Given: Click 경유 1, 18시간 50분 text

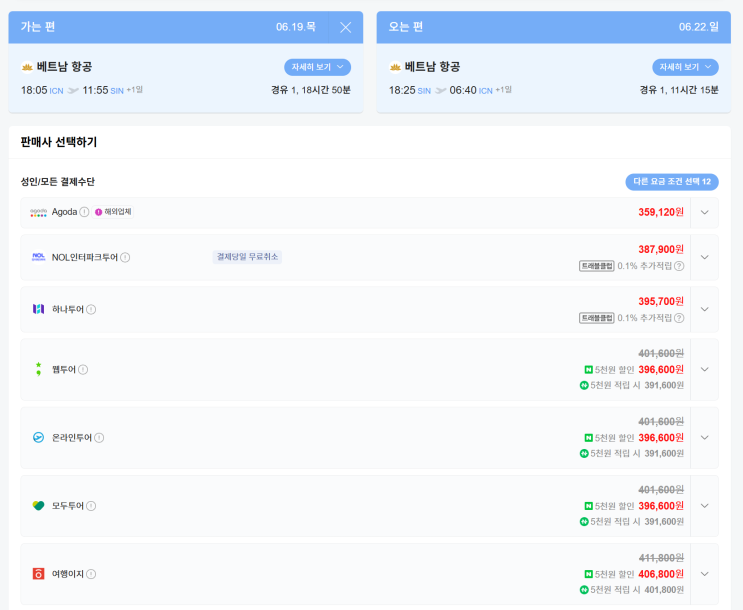Looking at the screenshot, I should click(311, 90).
